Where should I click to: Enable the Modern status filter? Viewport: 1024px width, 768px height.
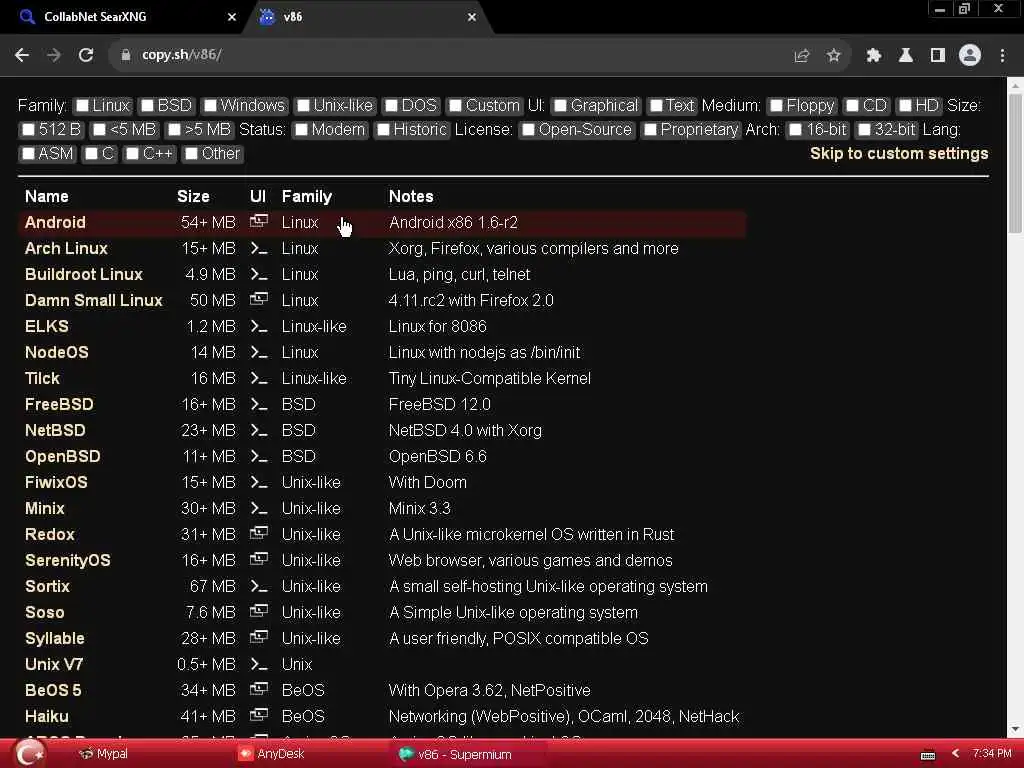pyautogui.click(x=301, y=130)
